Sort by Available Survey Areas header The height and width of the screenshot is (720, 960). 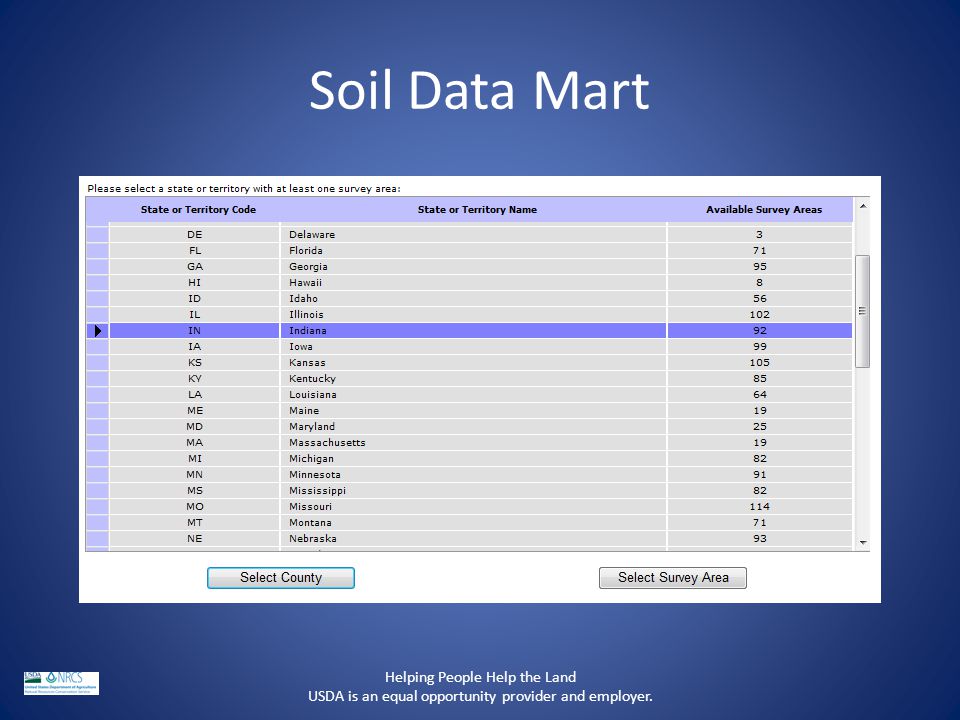point(763,209)
